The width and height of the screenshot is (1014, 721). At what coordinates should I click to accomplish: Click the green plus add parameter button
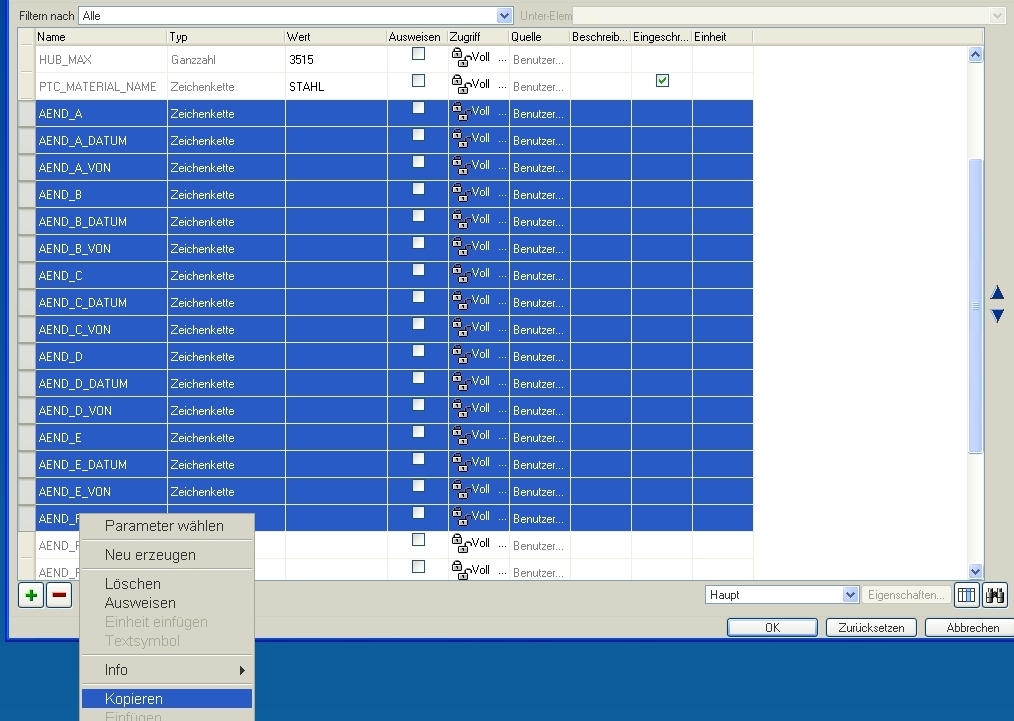tap(31, 596)
